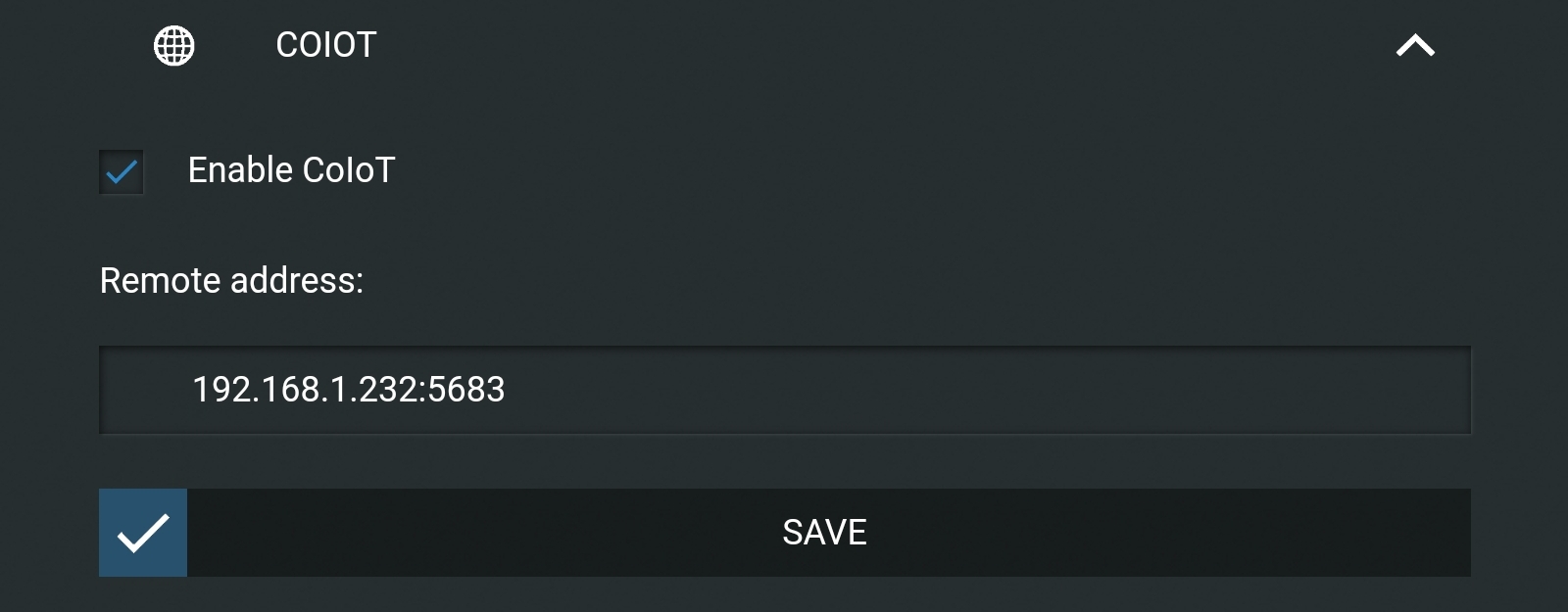Image resolution: width=1568 pixels, height=612 pixels.
Task: Disable the Enable CoIoT checkbox
Action: 120,171
